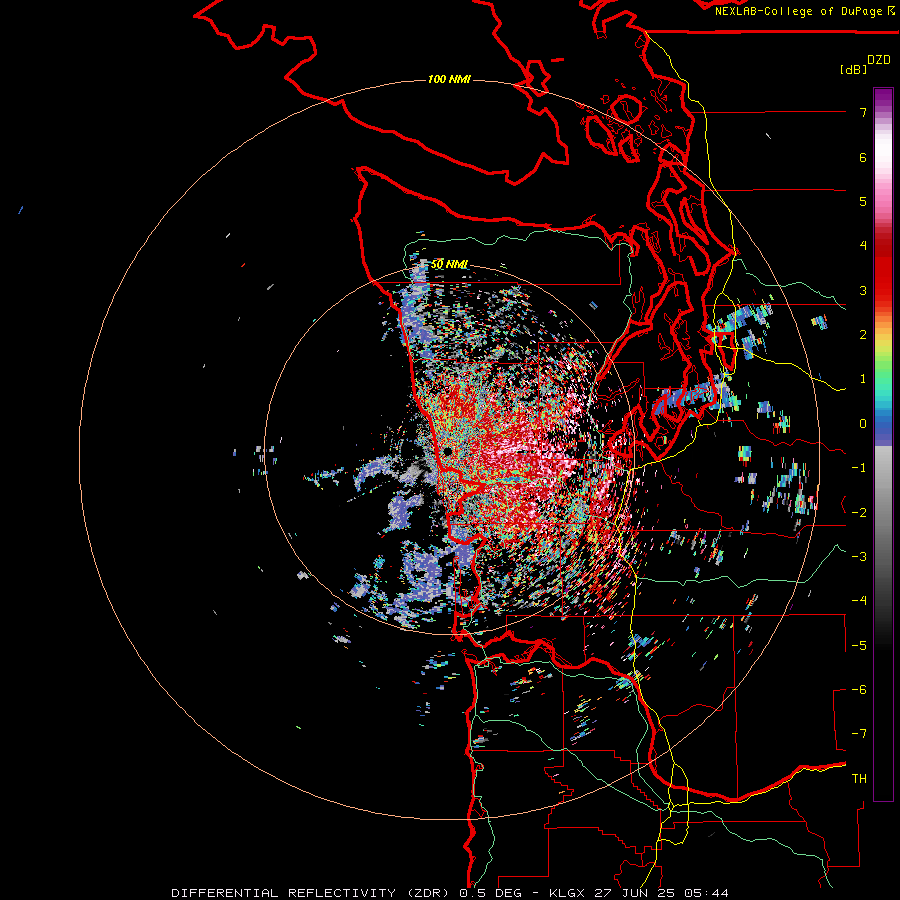Click the Differential Reflectivity KLGX caption
The height and width of the screenshot is (900, 900).
pyautogui.click(x=450, y=893)
